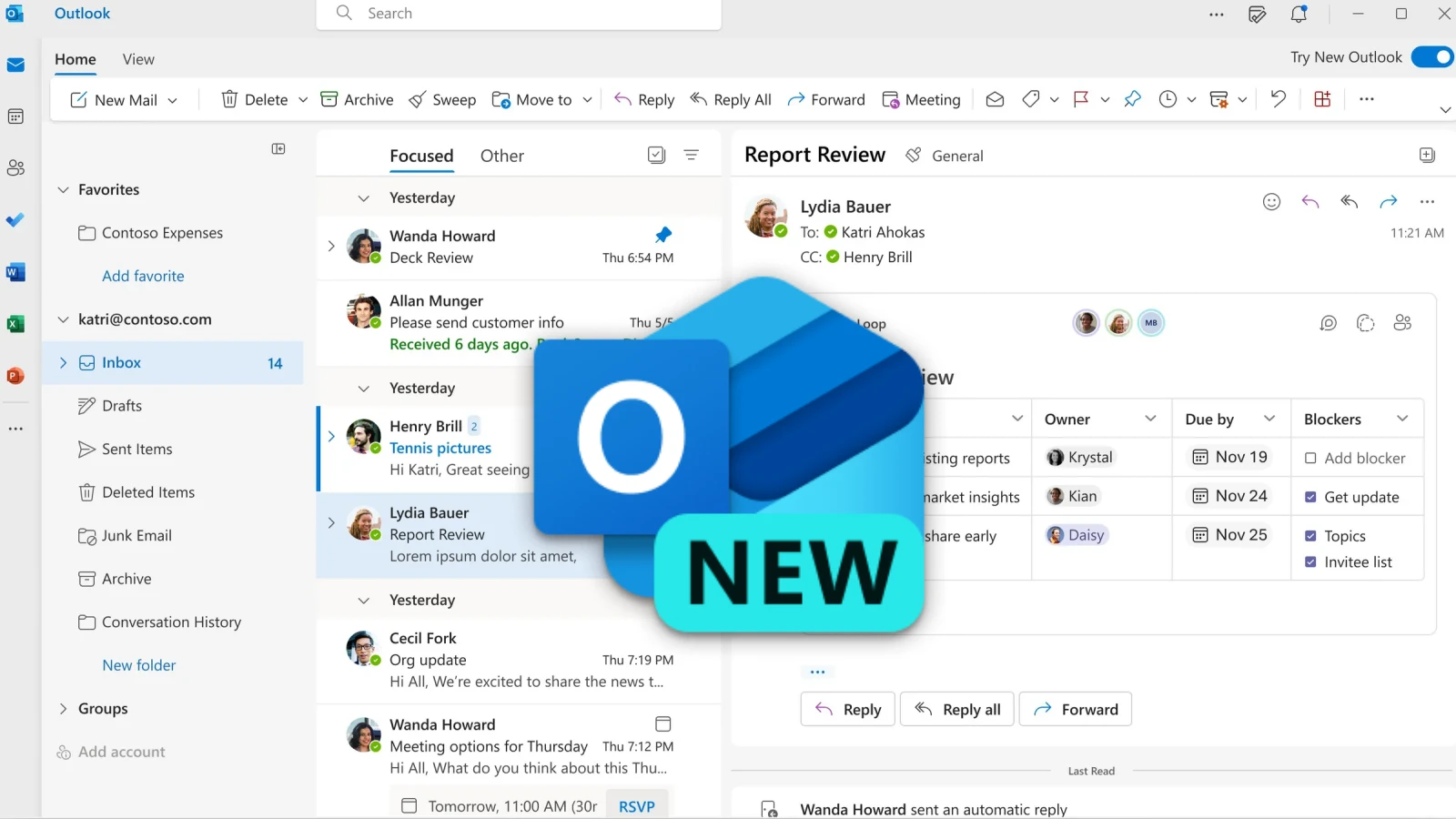Open the message list filter icon
This screenshot has width=1456, height=819.
pos(692,155)
